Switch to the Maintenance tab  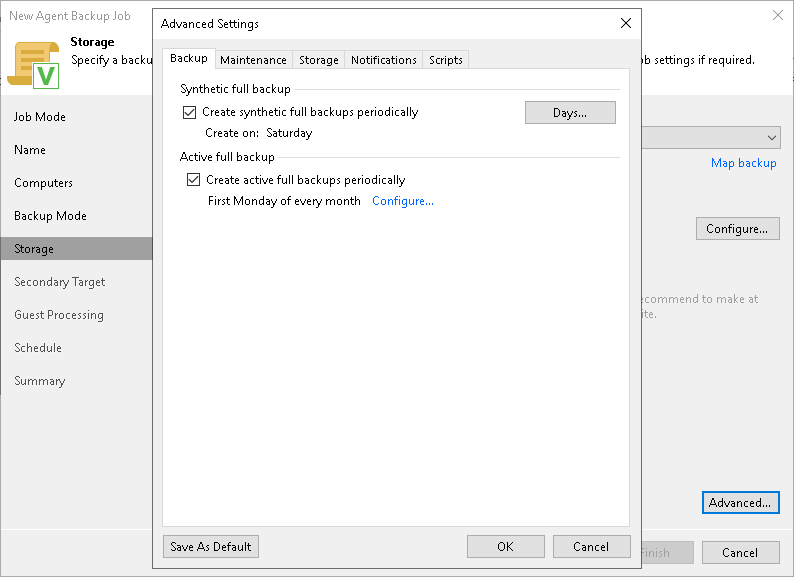coord(253,60)
